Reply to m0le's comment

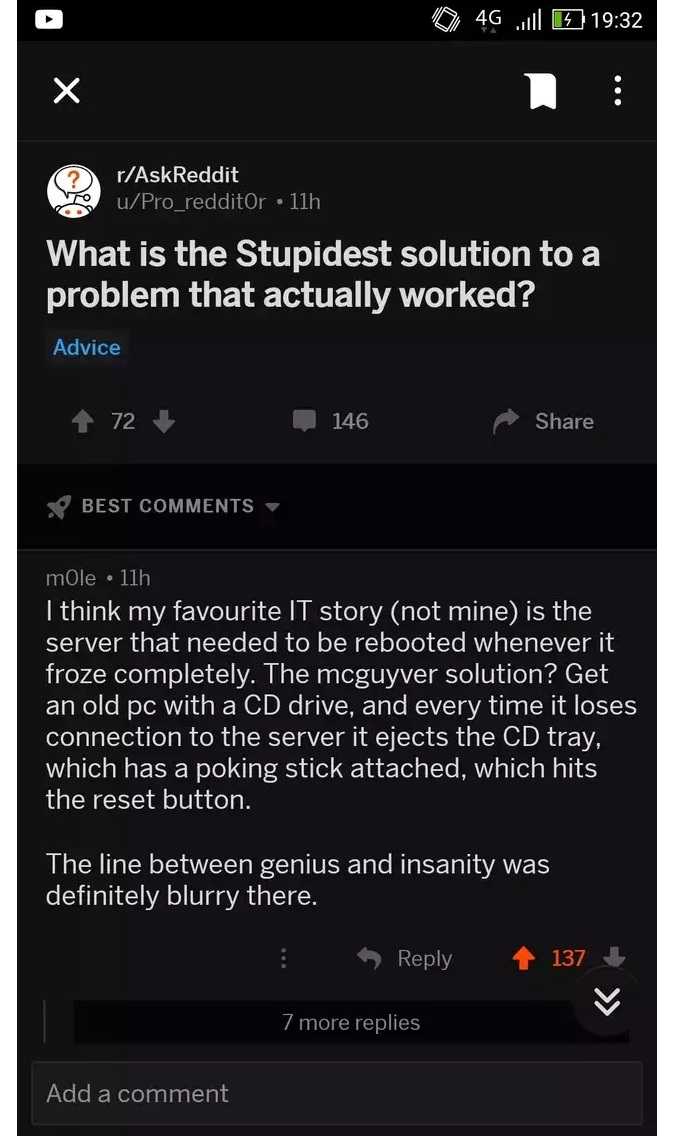(x=405, y=959)
